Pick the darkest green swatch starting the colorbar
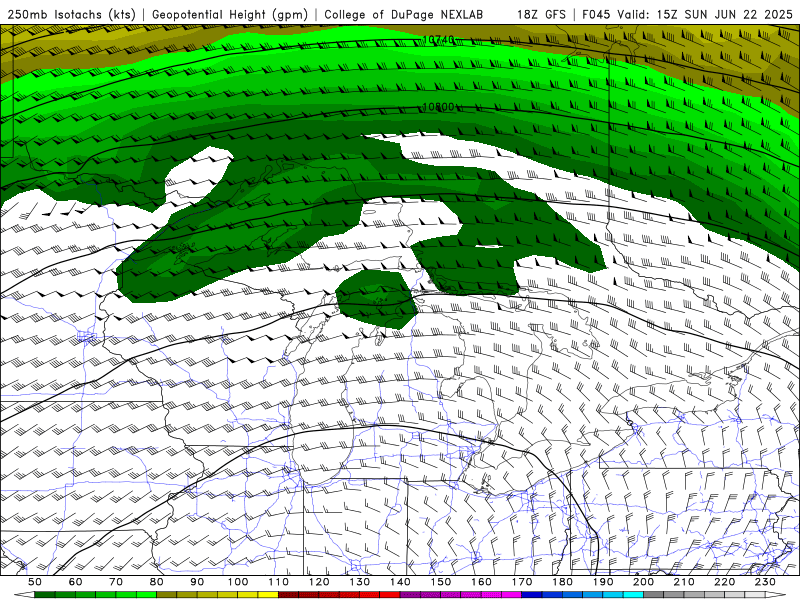 (45, 595)
